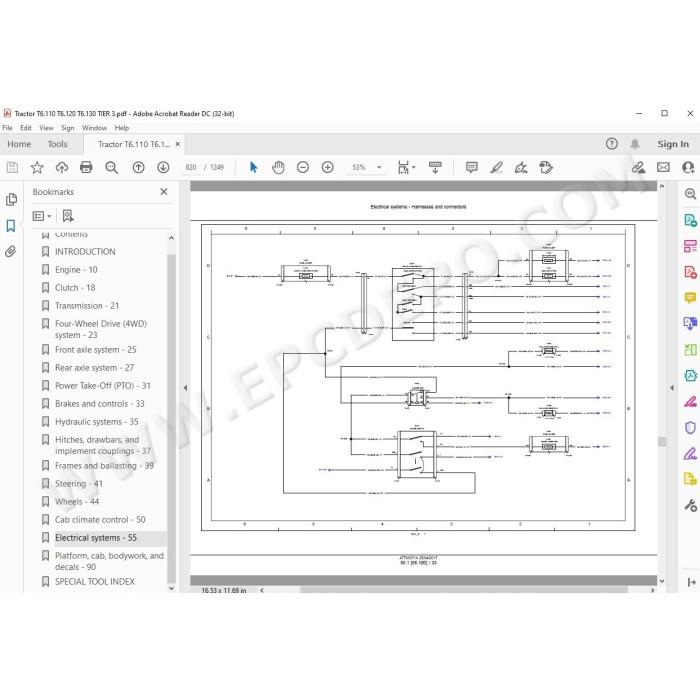Activate the Hand pan tool
Viewport: 700px width, 700px height.
278,167
